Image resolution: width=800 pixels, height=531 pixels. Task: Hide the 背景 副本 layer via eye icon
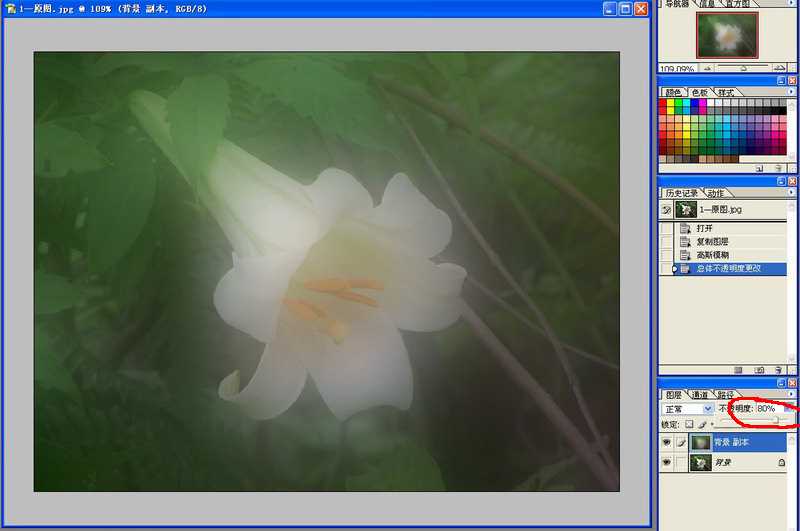coord(666,442)
